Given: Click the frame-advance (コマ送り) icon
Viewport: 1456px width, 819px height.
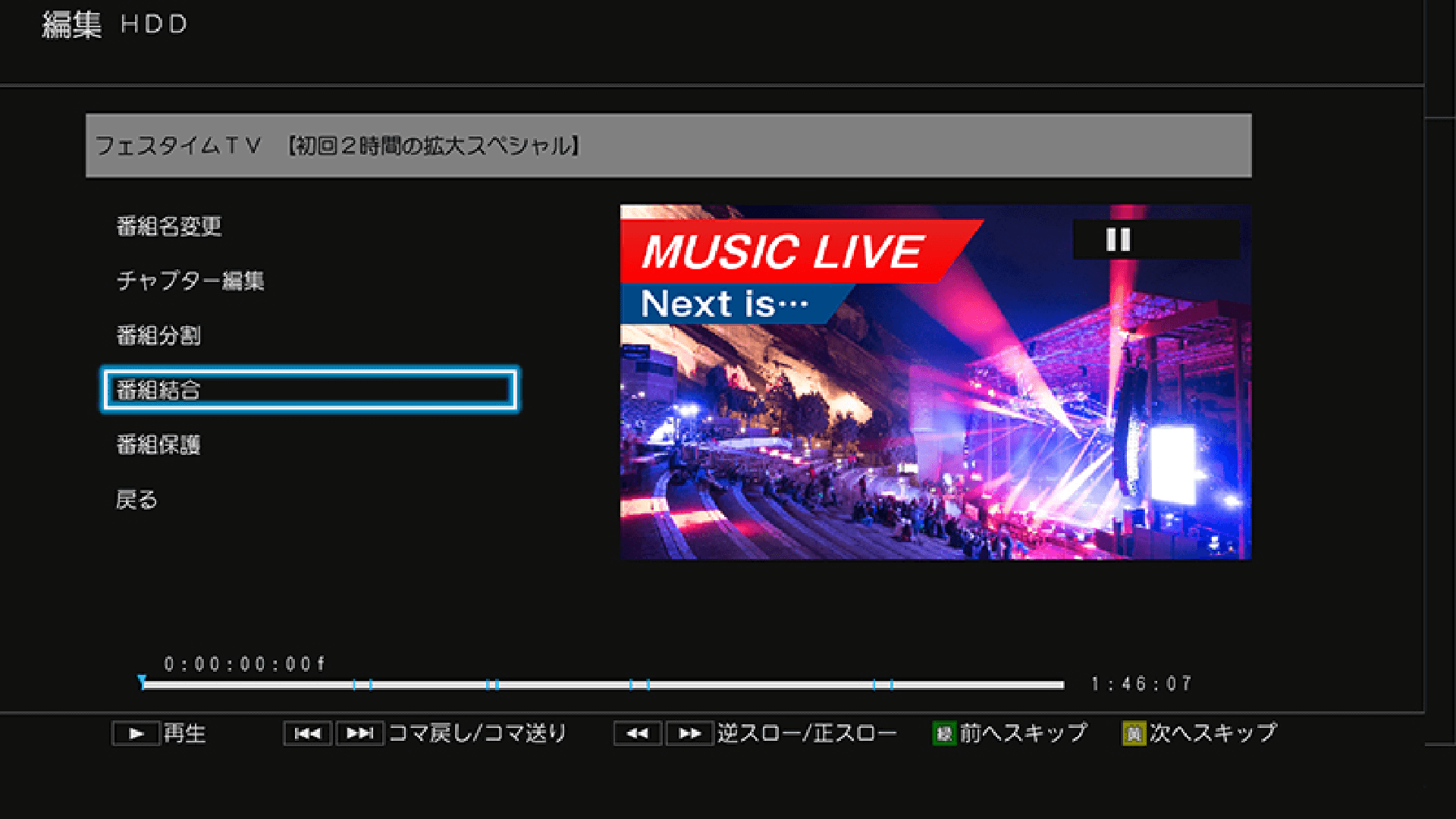Looking at the screenshot, I should tap(359, 733).
